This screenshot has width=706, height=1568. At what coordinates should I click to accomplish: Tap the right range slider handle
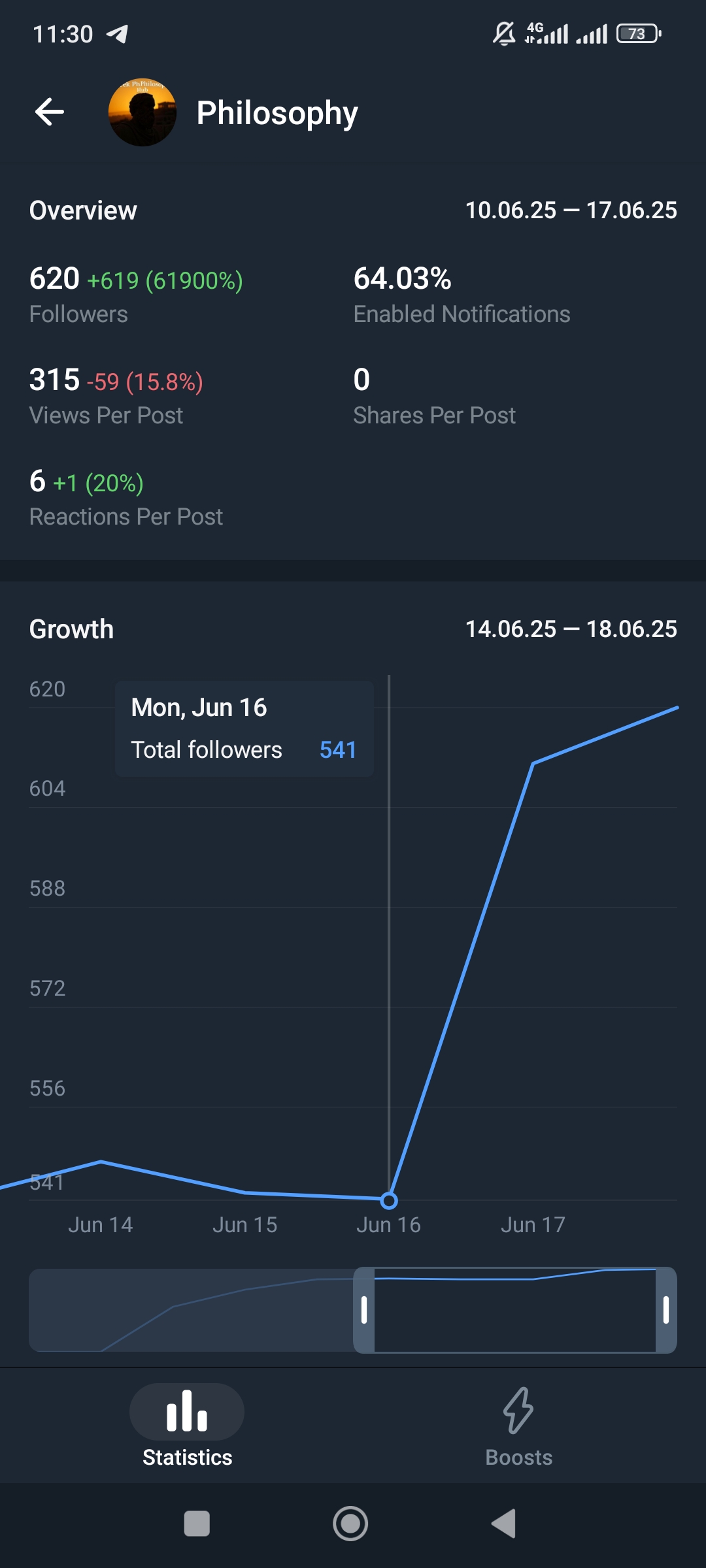tap(666, 1310)
